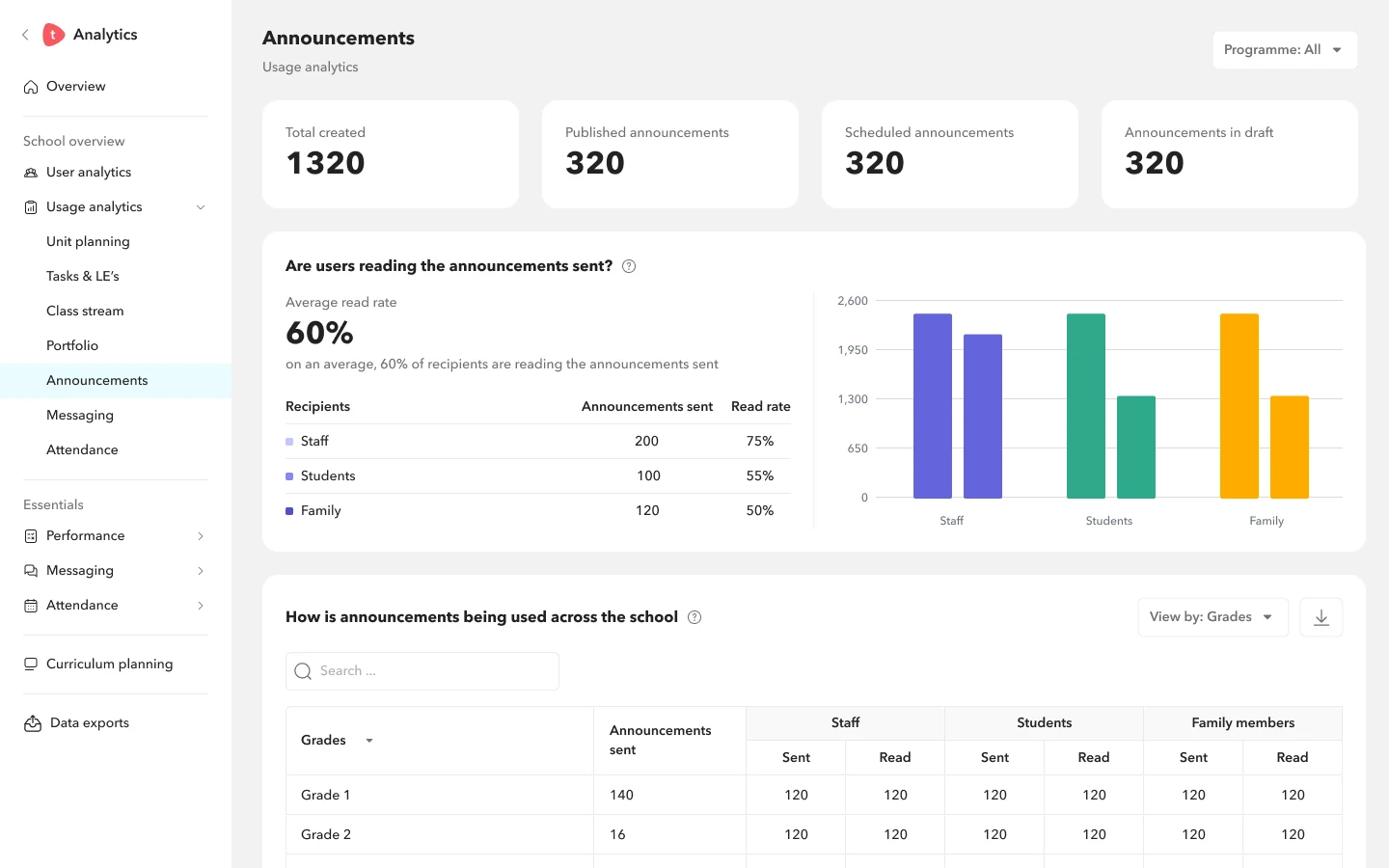Click the Grade 1 row label
The image size is (1389, 868).
point(326,796)
